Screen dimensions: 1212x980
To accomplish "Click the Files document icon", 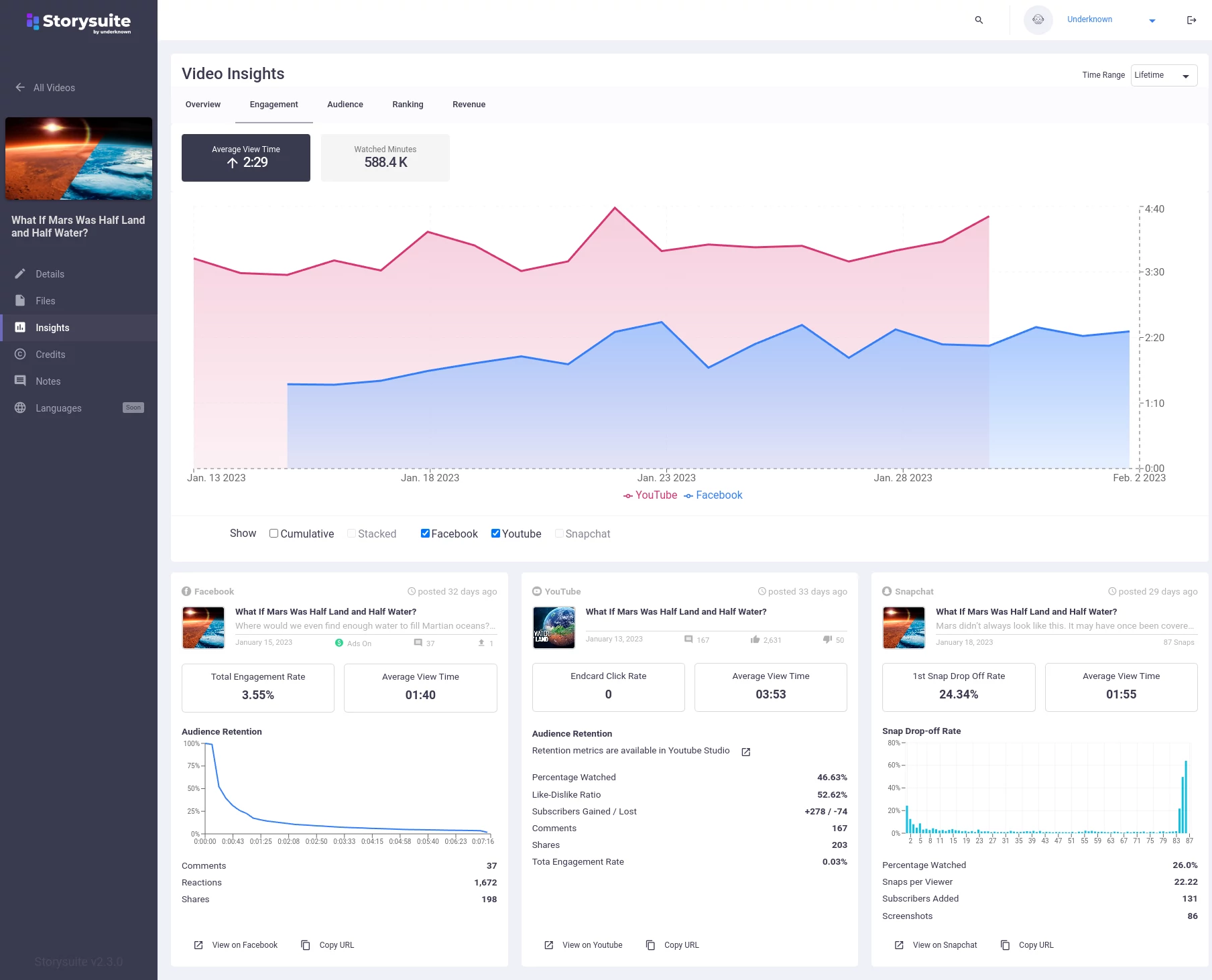I will pyautogui.click(x=20, y=300).
